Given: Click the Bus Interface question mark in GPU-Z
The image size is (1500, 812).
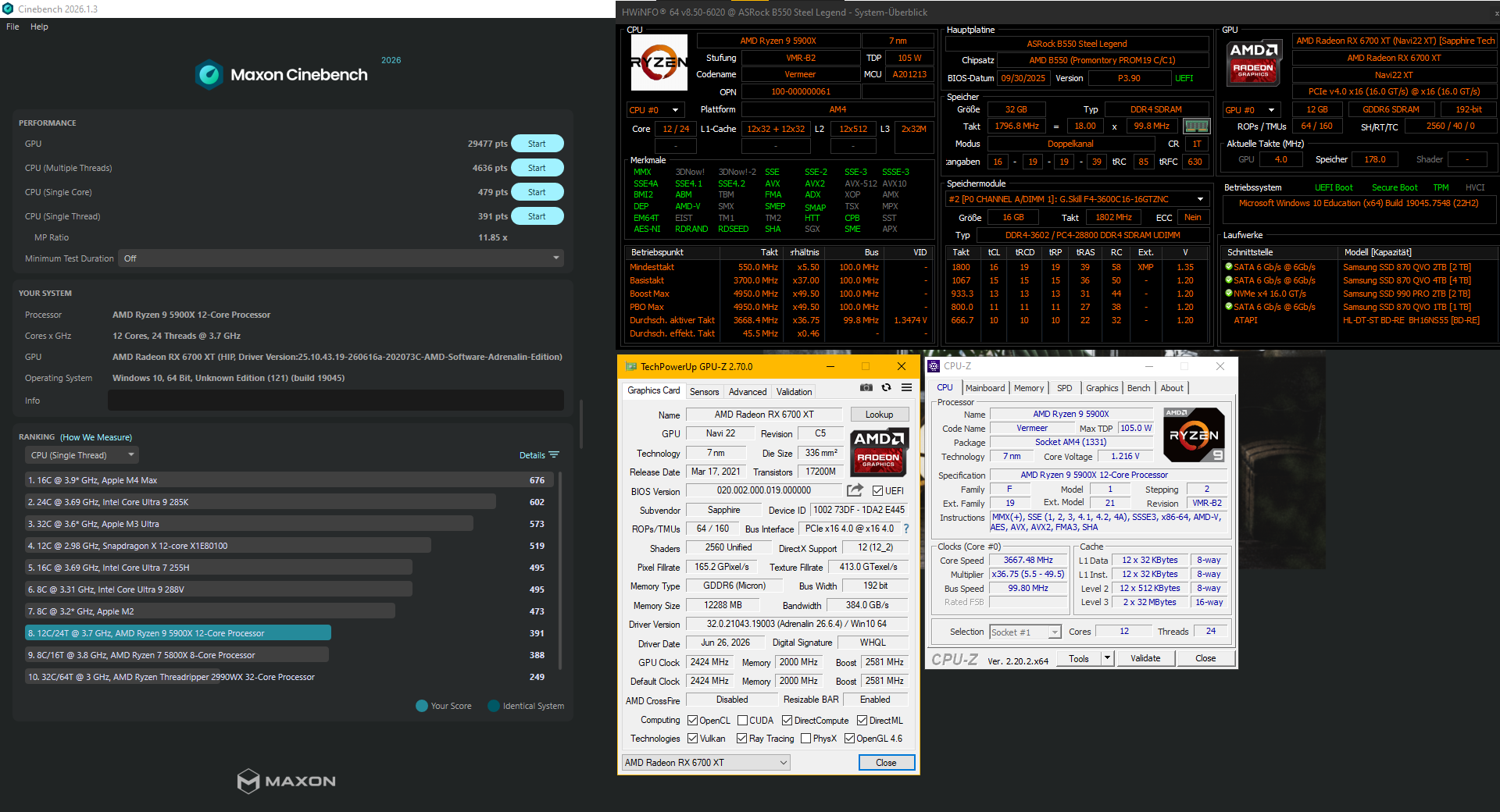Looking at the screenshot, I should (x=906, y=529).
